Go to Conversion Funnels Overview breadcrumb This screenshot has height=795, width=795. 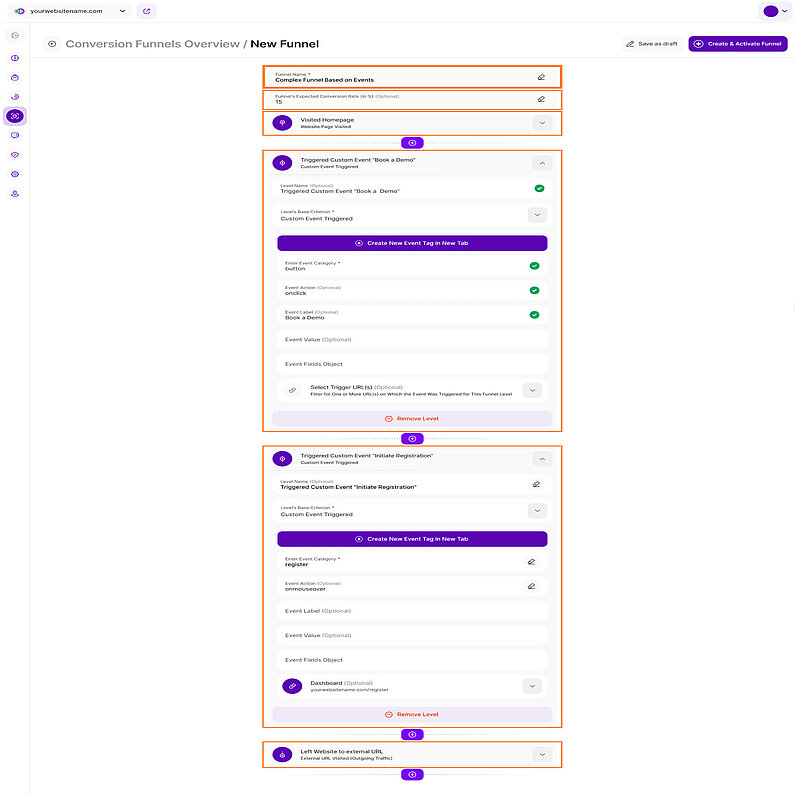[152, 44]
